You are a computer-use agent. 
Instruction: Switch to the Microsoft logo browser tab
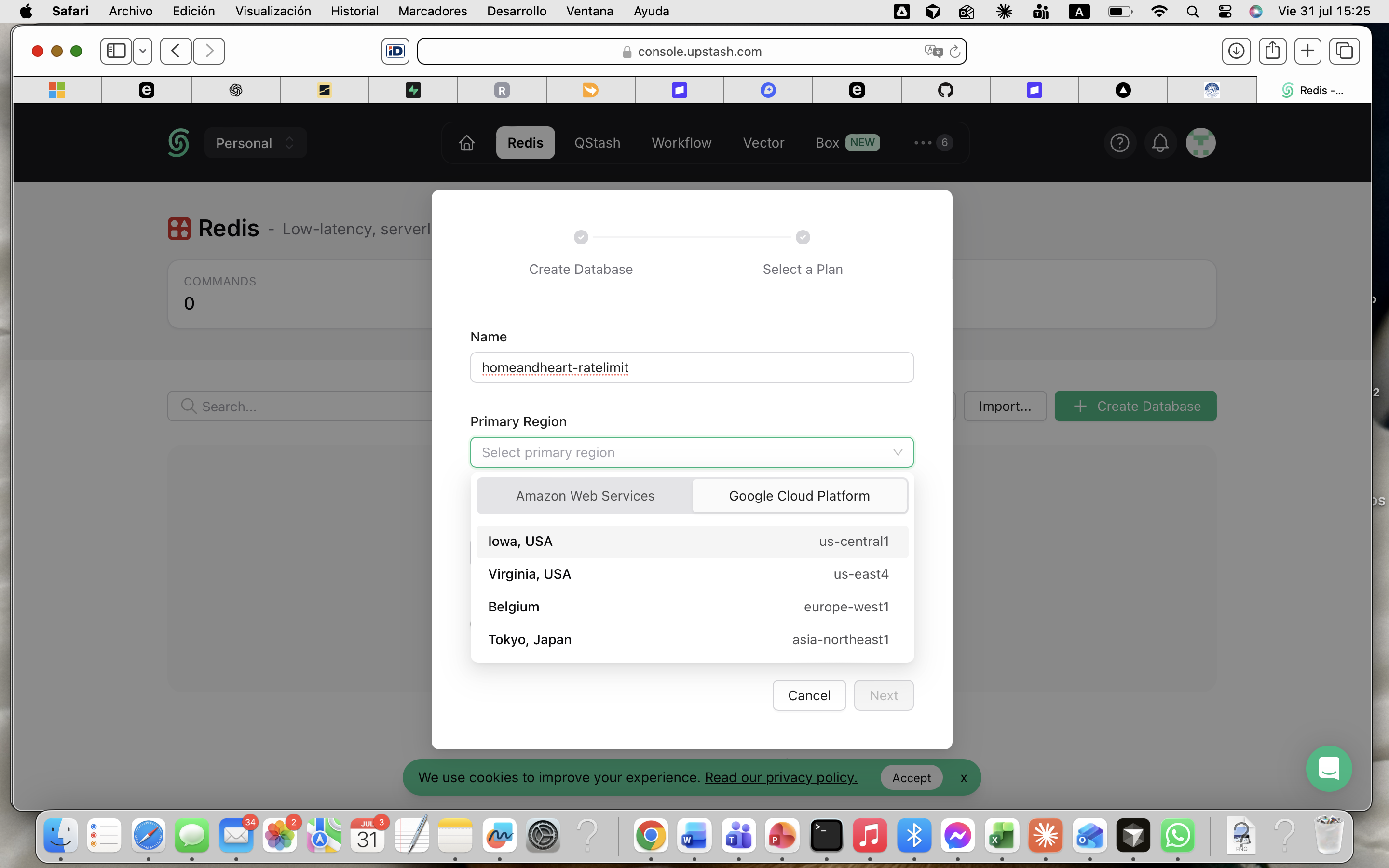[x=57, y=90]
